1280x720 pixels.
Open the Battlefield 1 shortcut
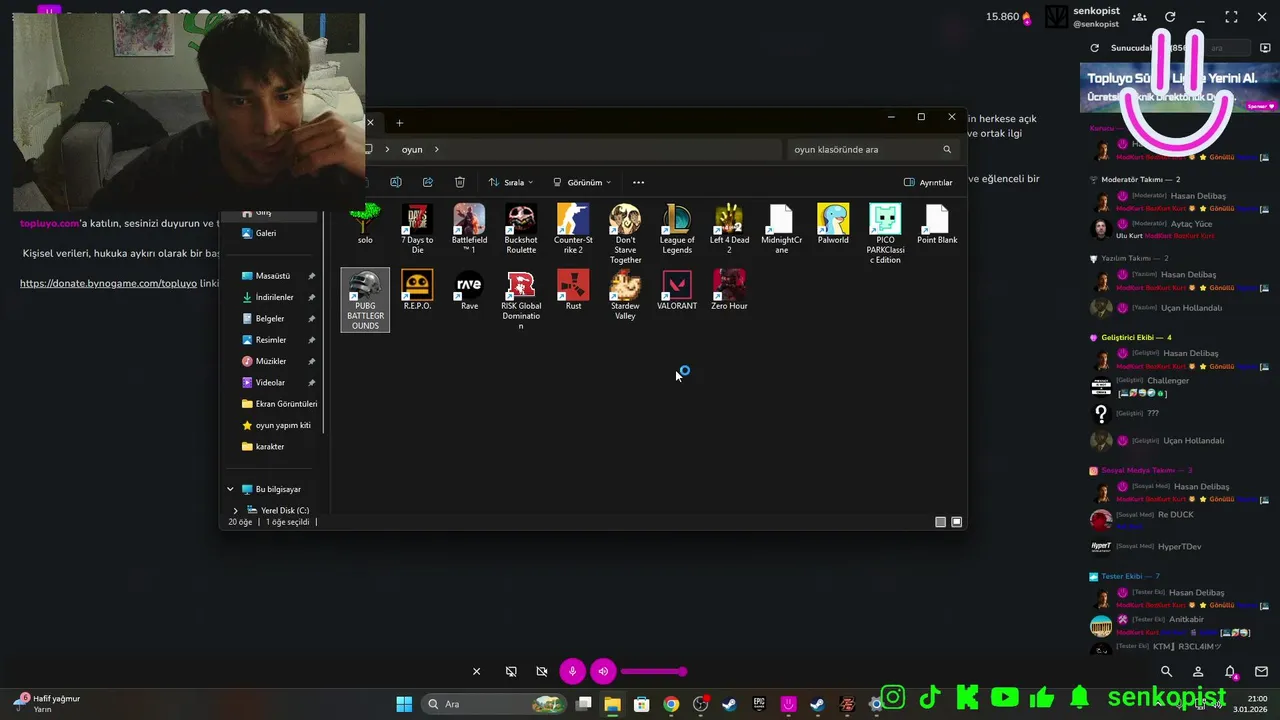tap(469, 228)
